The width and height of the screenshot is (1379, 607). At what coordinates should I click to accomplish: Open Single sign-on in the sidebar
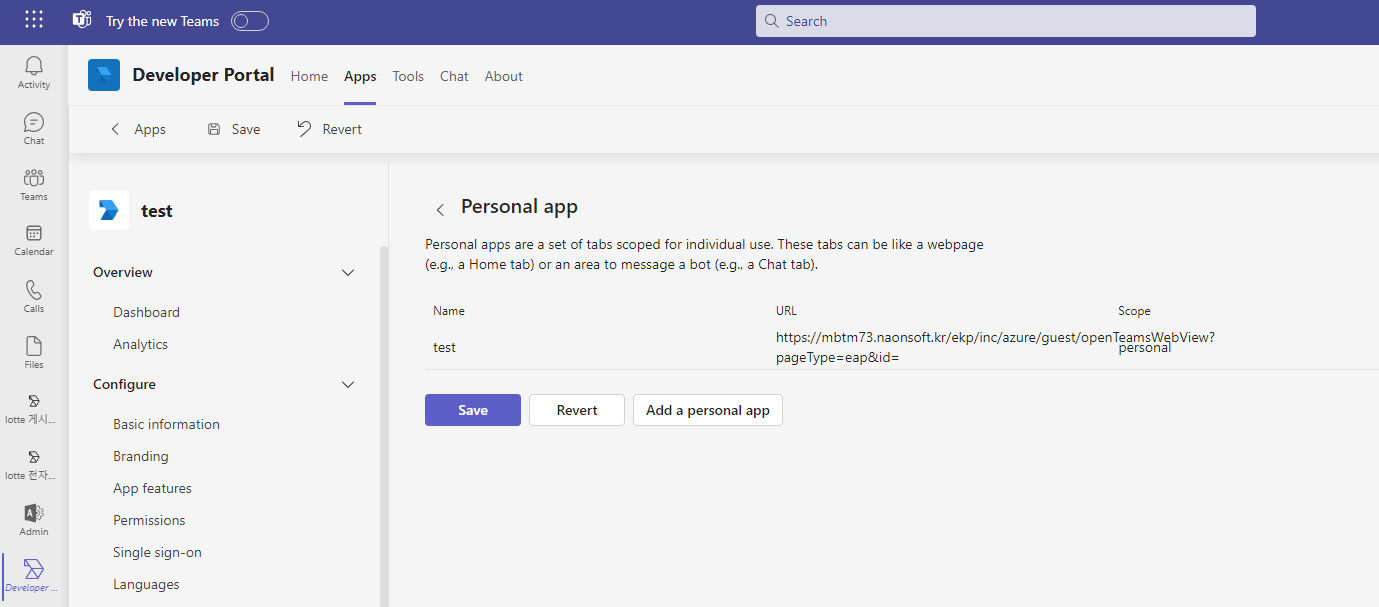157,552
